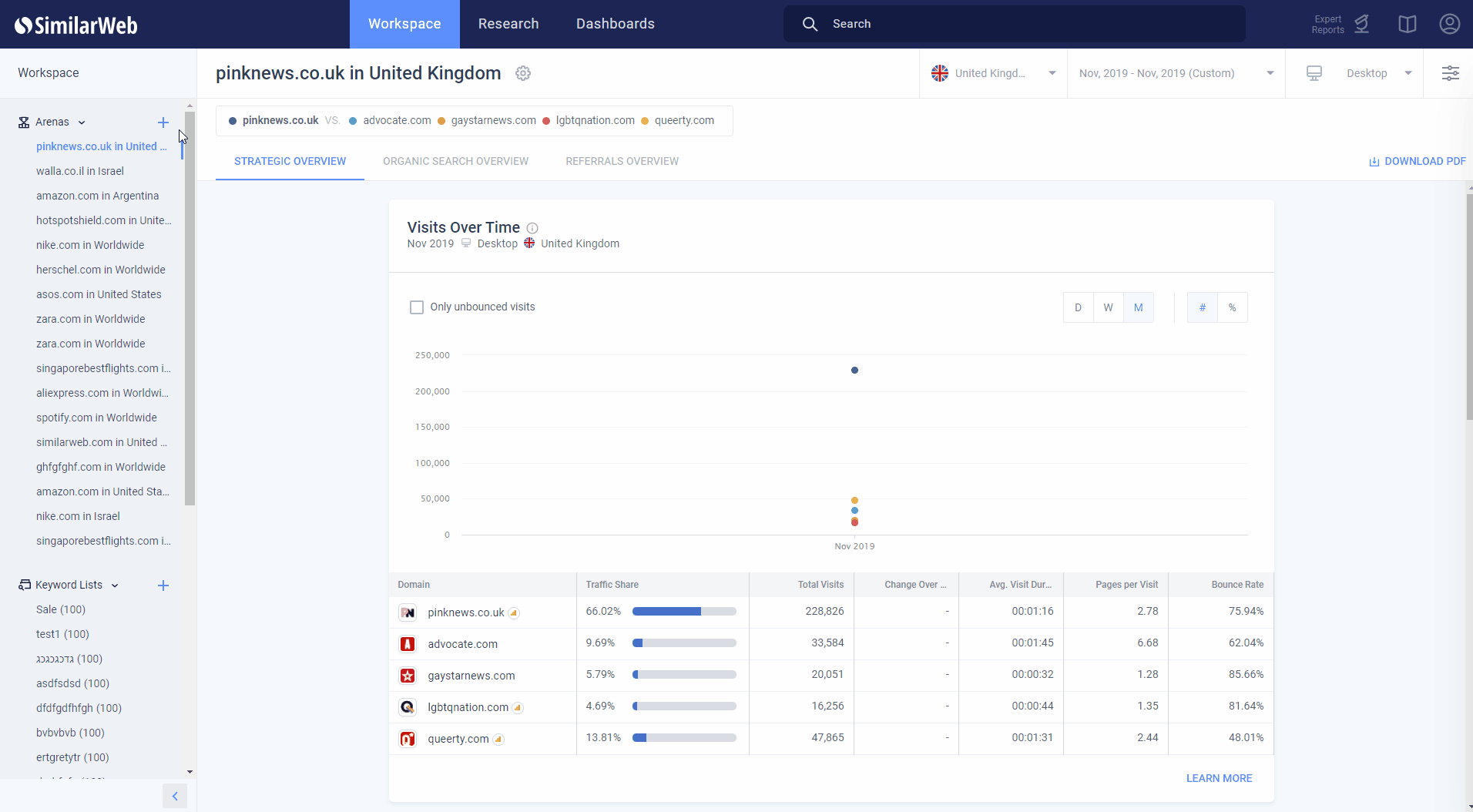Toggle percentage view with % button
This screenshot has height=812, width=1473.
click(x=1231, y=307)
